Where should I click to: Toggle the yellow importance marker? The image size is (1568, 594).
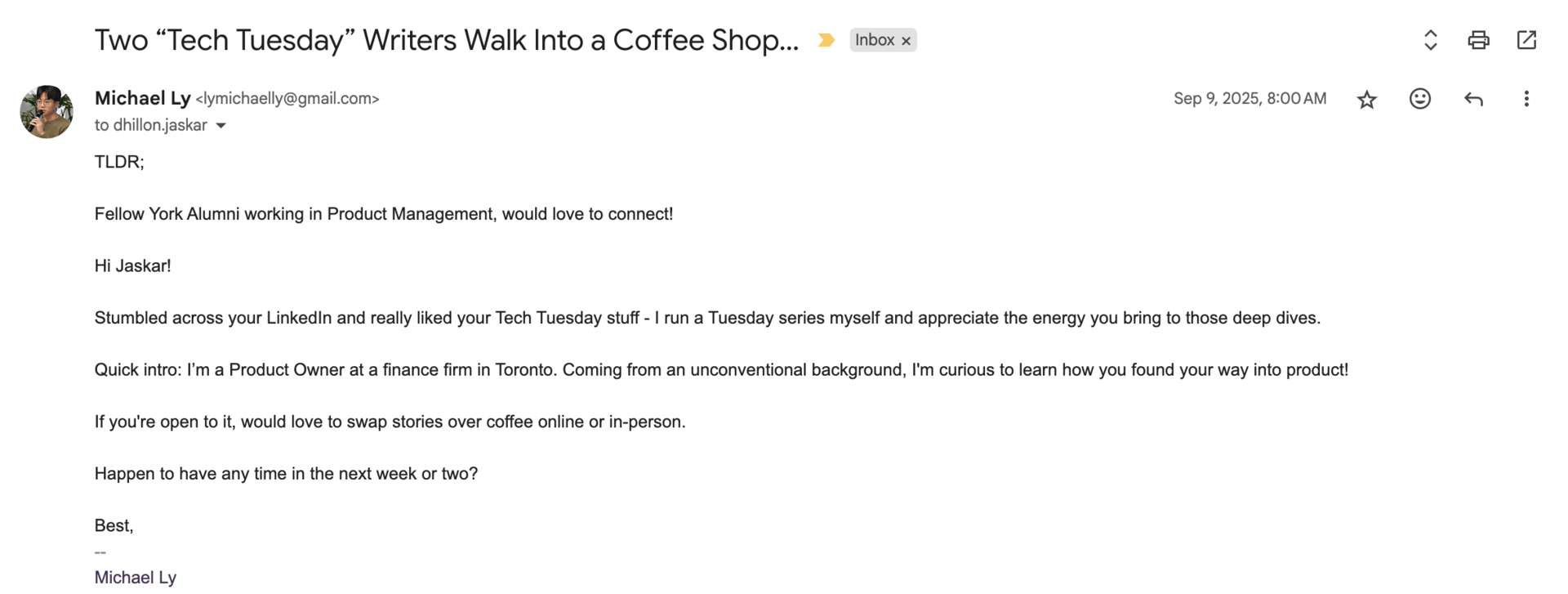click(x=826, y=40)
